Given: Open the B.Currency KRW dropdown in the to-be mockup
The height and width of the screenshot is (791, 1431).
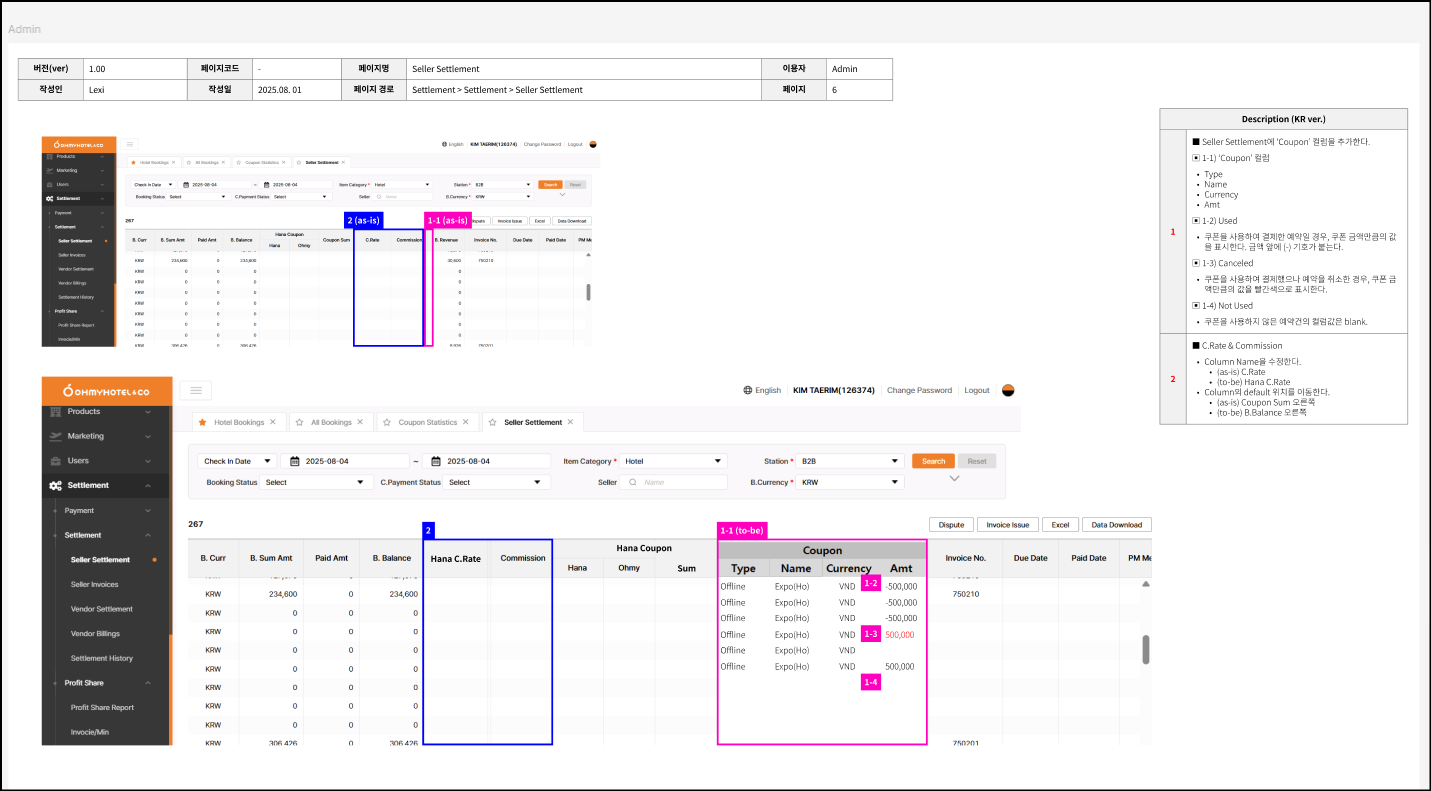Looking at the screenshot, I should tap(851, 482).
